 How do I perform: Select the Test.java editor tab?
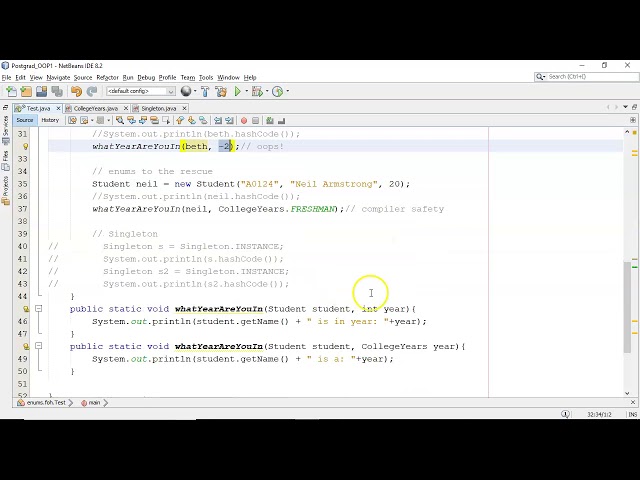coord(38,108)
